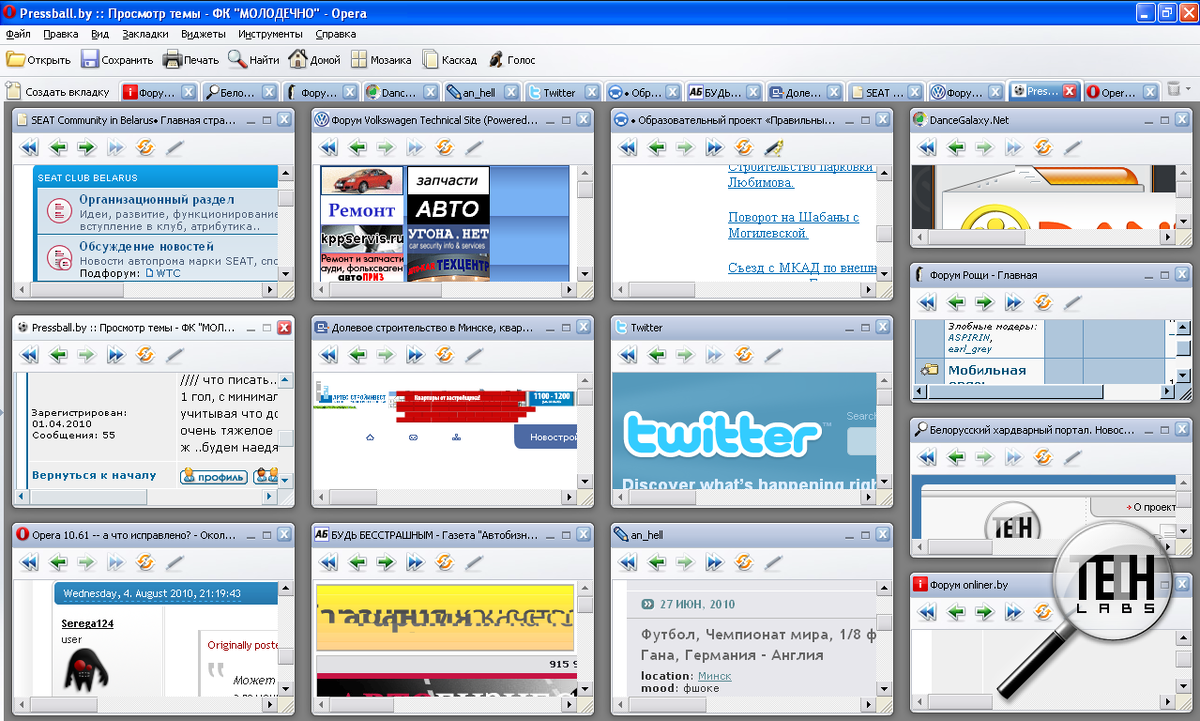Click rewind icon in DanceGalaxy.Net window
1200x721 pixels.
coord(927,147)
